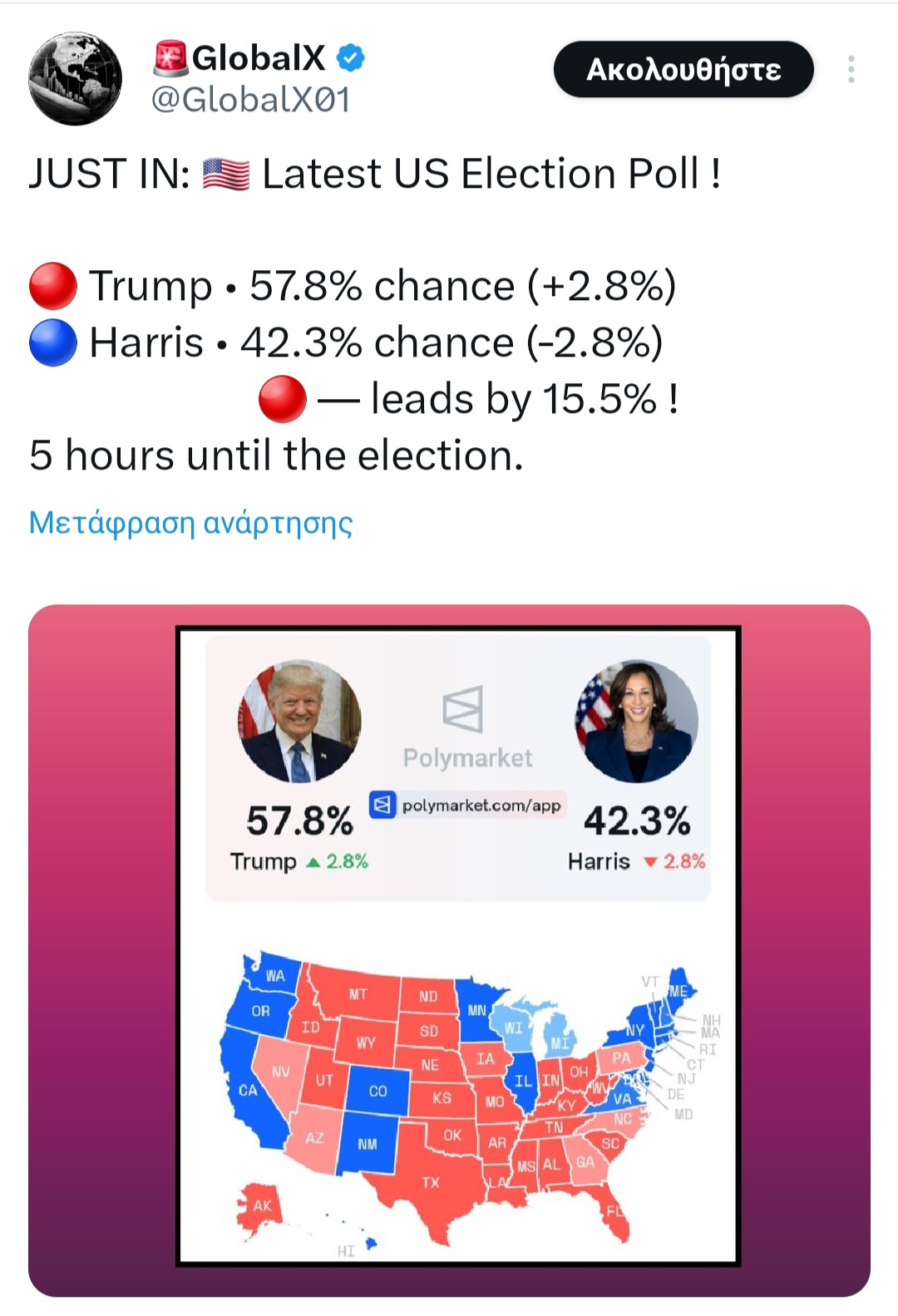
Task: Click the Μετάφραση ανάρτησης translate link
Action: 190,522
